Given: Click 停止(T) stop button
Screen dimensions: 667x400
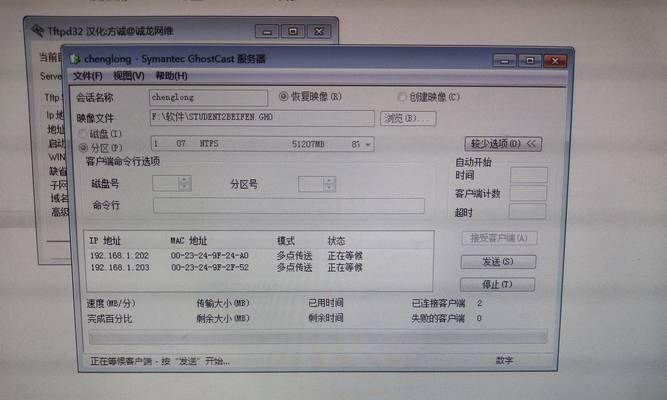Looking at the screenshot, I should tap(497, 284).
